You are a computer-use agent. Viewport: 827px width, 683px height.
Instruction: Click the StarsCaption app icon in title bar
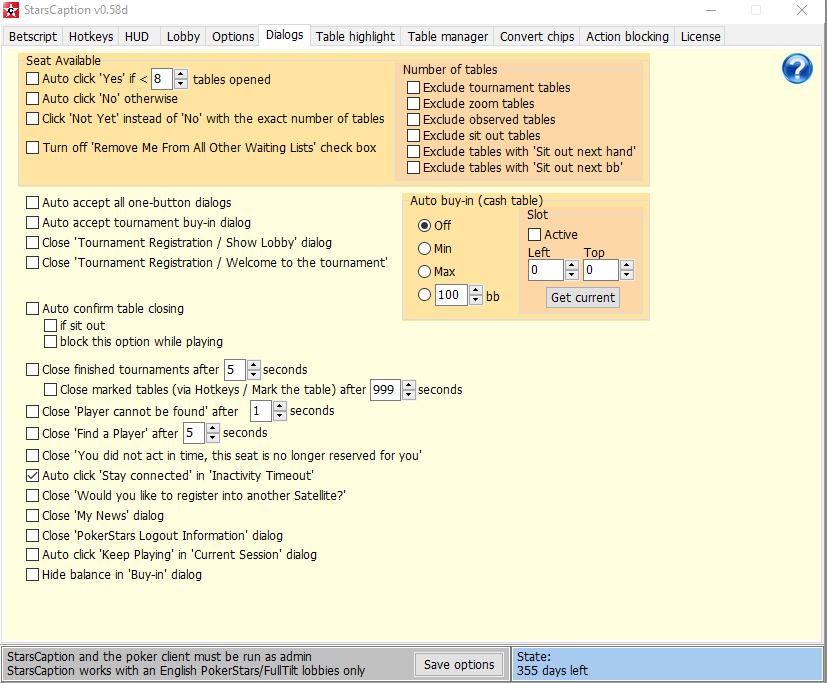pyautogui.click(x=11, y=10)
